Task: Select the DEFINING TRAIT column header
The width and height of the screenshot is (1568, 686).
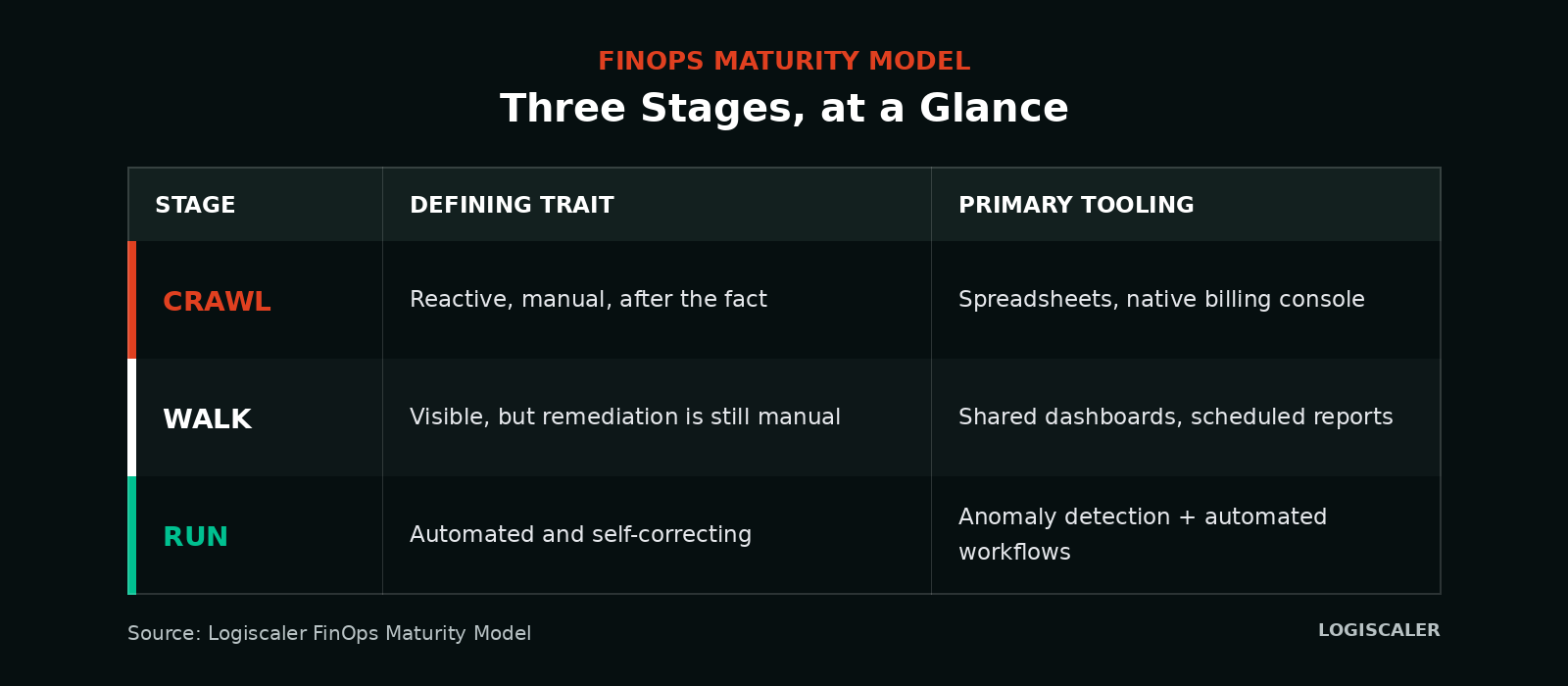Action: [512, 206]
